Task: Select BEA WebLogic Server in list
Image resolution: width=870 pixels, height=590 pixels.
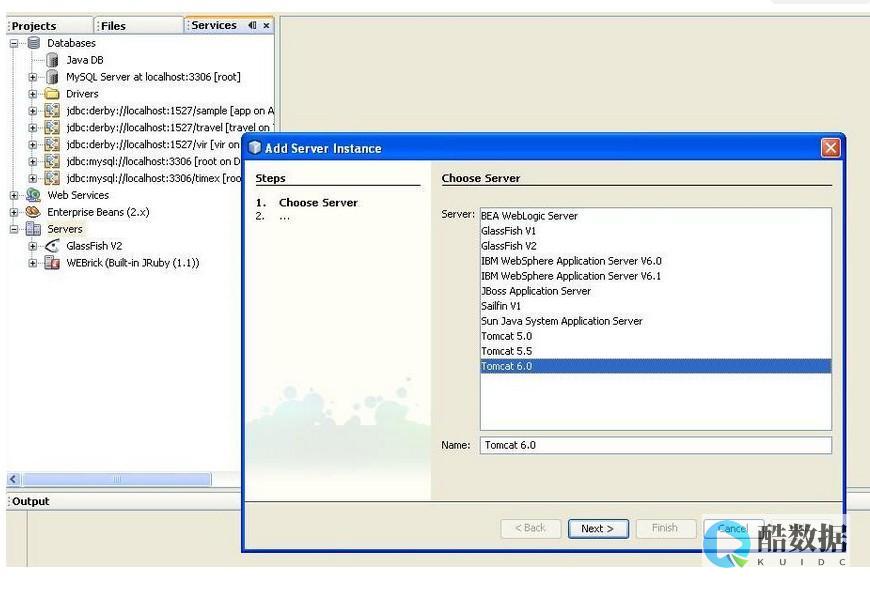Action: click(x=655, y=216)
